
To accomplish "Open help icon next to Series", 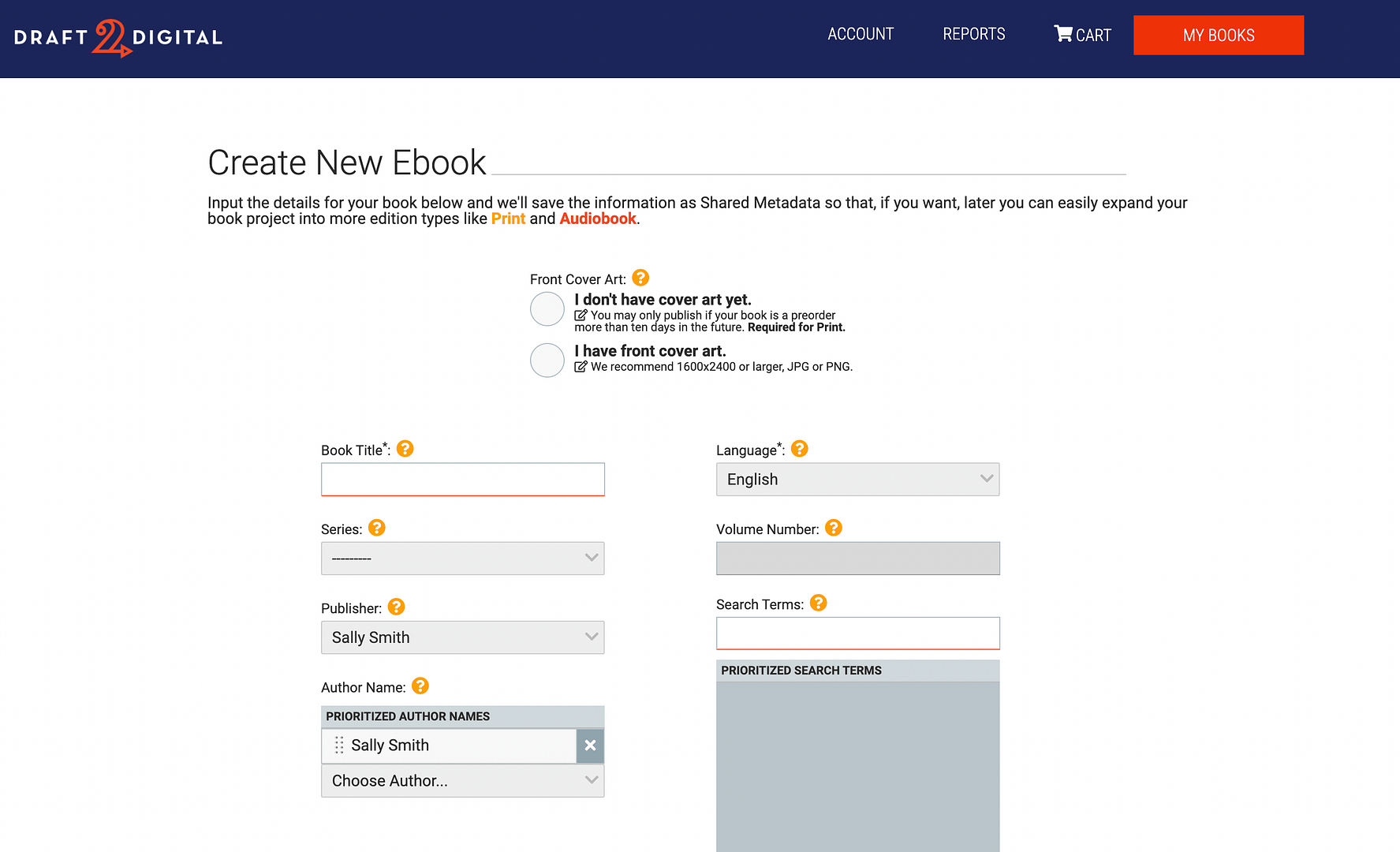I will 376,528.
